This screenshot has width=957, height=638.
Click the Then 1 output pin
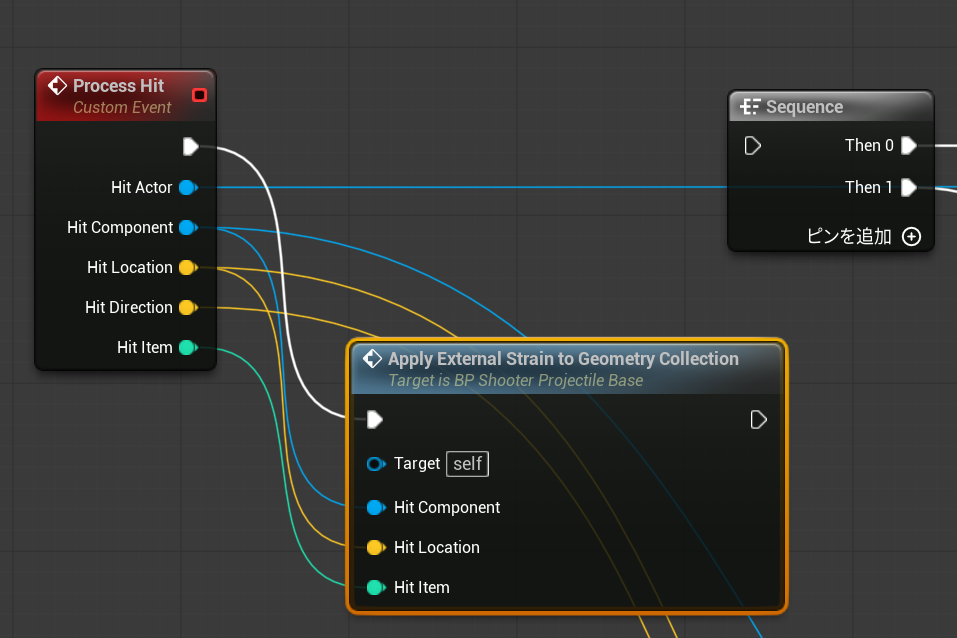908,187
